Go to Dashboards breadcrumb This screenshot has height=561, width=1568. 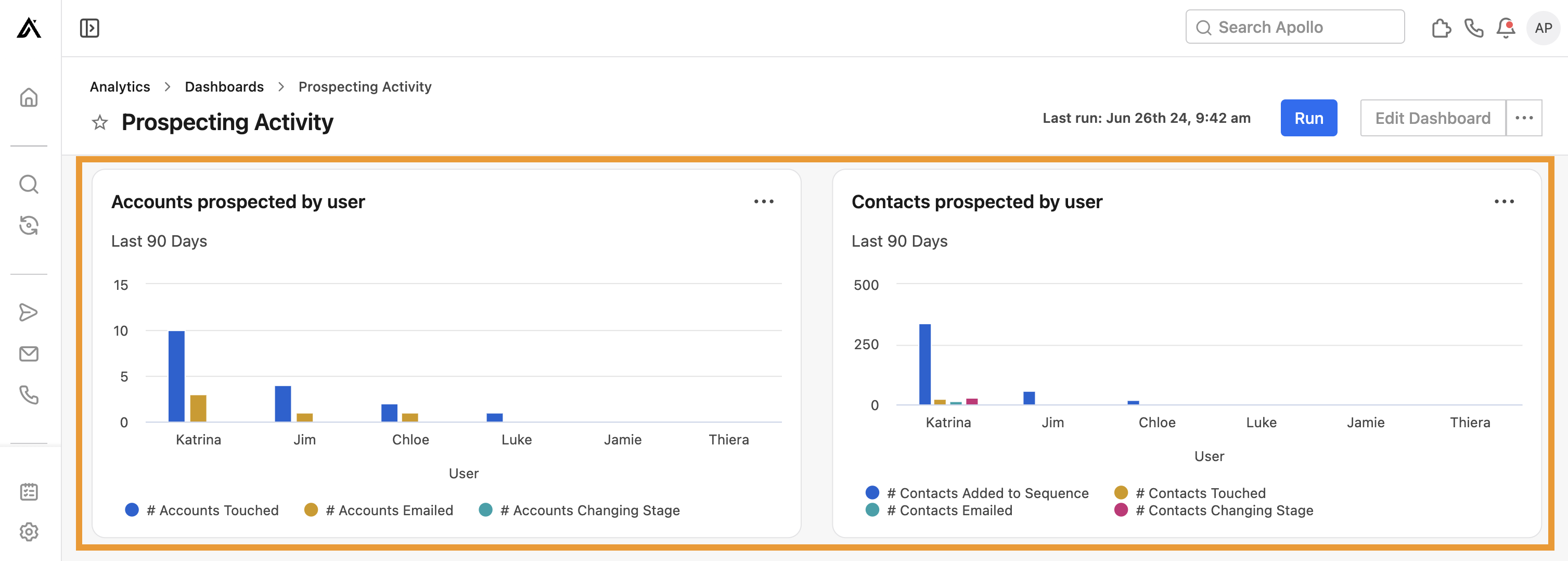[x=224, y=86]
